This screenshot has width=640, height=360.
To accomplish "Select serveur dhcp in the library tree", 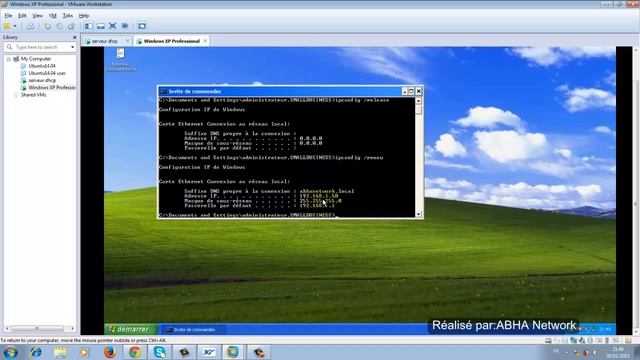I will (42, 80).
